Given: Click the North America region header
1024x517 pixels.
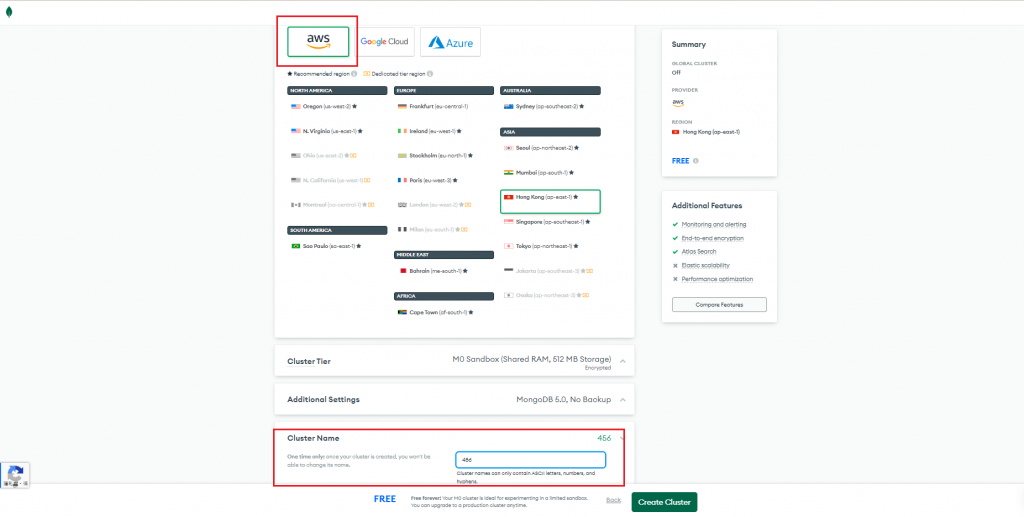Looking at the screenshot, I should click(x=337, y=91).
